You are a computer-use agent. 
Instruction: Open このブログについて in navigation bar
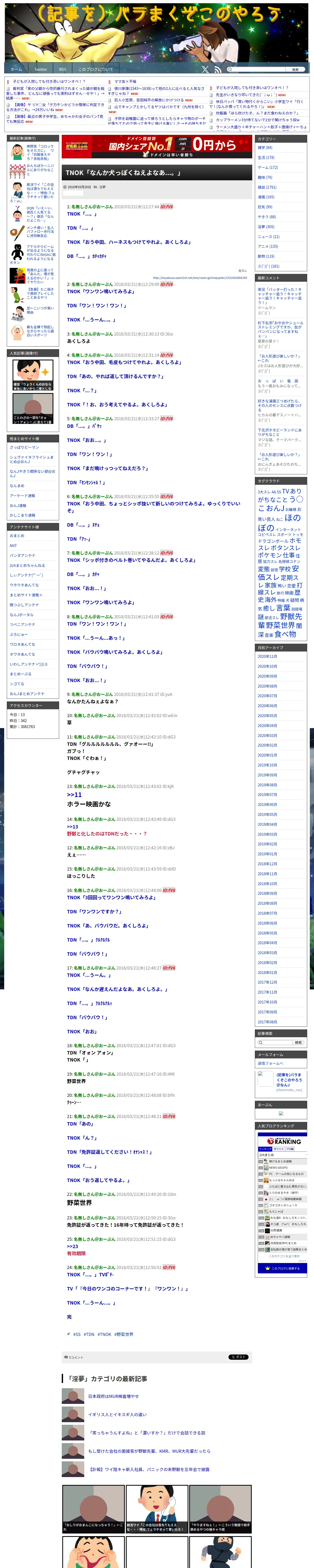tap(96, 70)
